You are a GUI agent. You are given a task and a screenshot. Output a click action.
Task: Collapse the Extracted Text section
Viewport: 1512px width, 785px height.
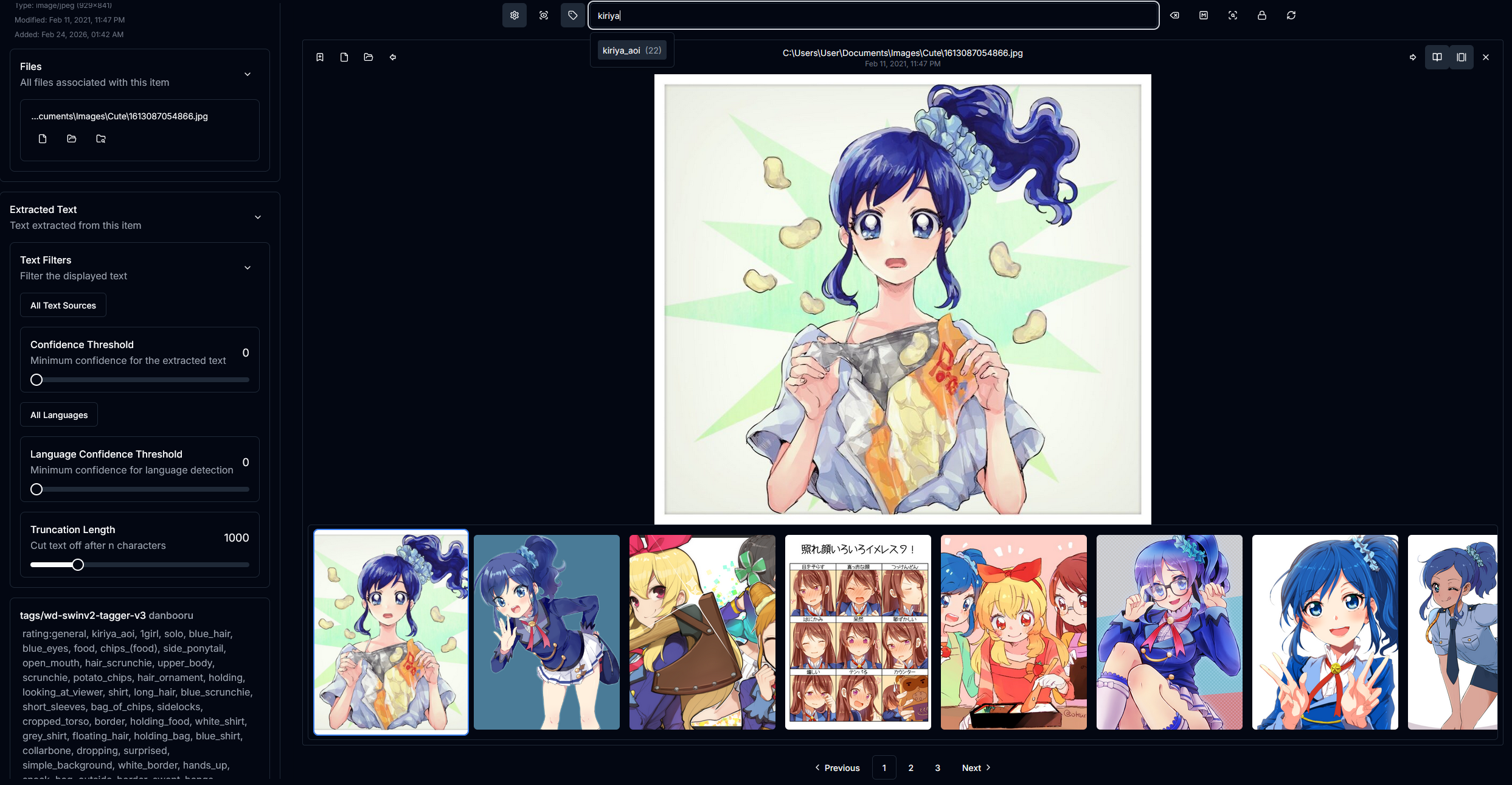[x=258, y=217]
